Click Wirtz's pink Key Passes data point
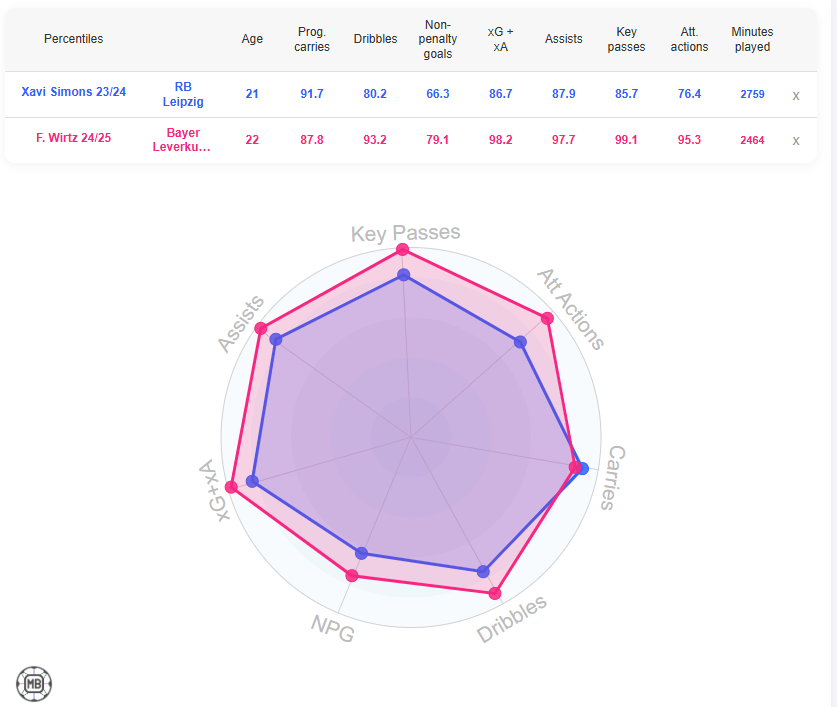The height and width of the screenshot is (707, 837). [402, 249]
